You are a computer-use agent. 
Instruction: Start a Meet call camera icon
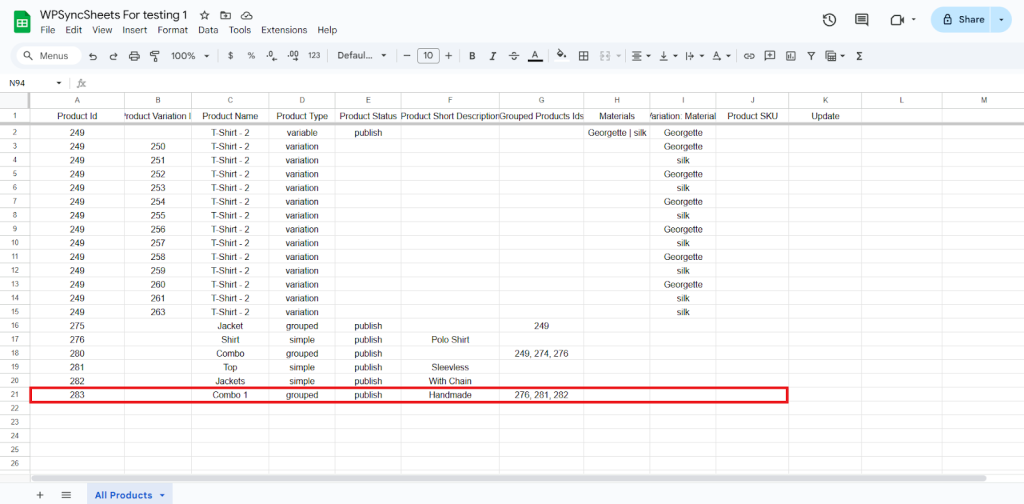(897, 20)
